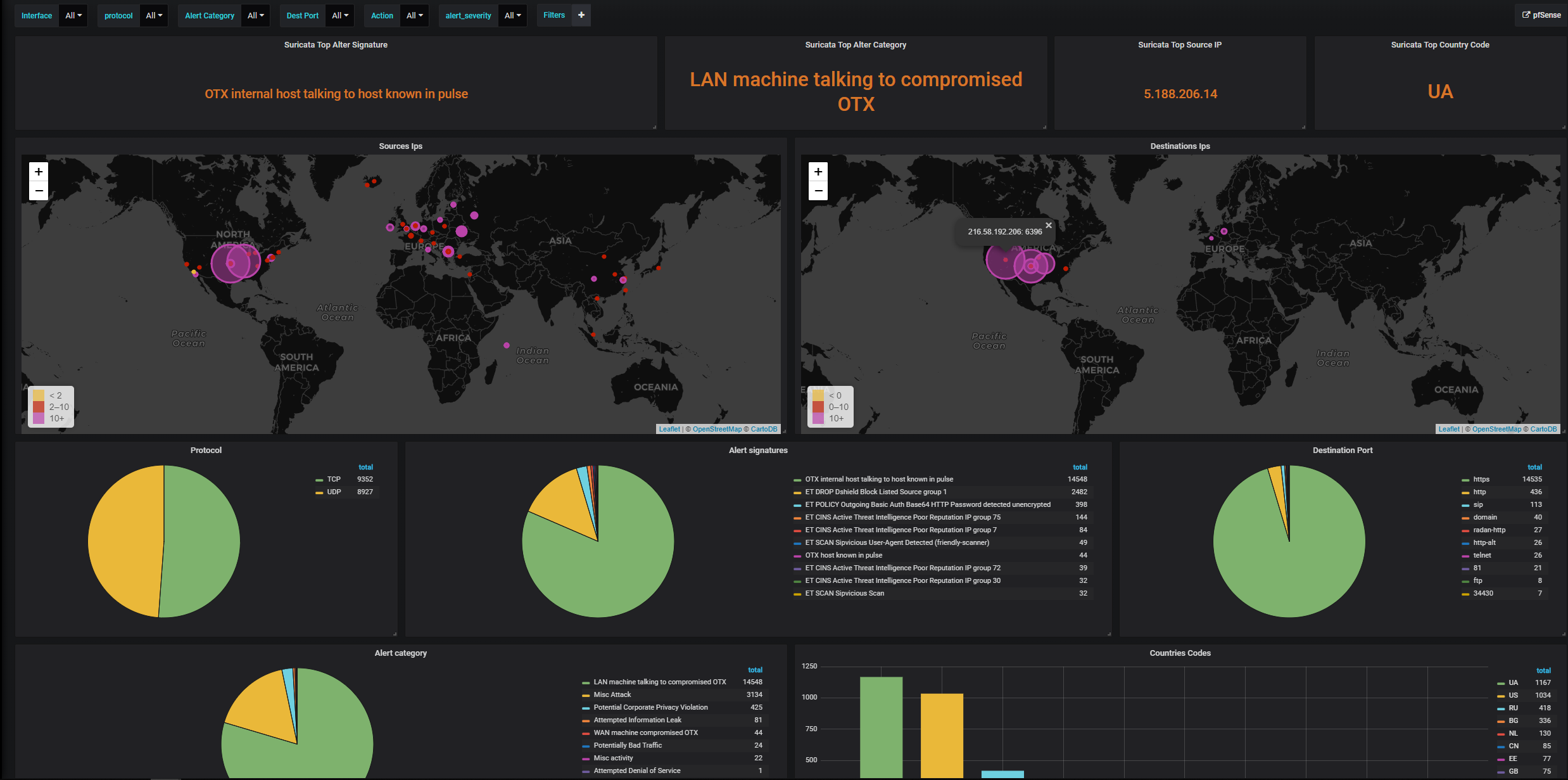Click the UDP yellow color swatch in legend
The width and height of the screenshot is (1568, 780).
[319, 493]
